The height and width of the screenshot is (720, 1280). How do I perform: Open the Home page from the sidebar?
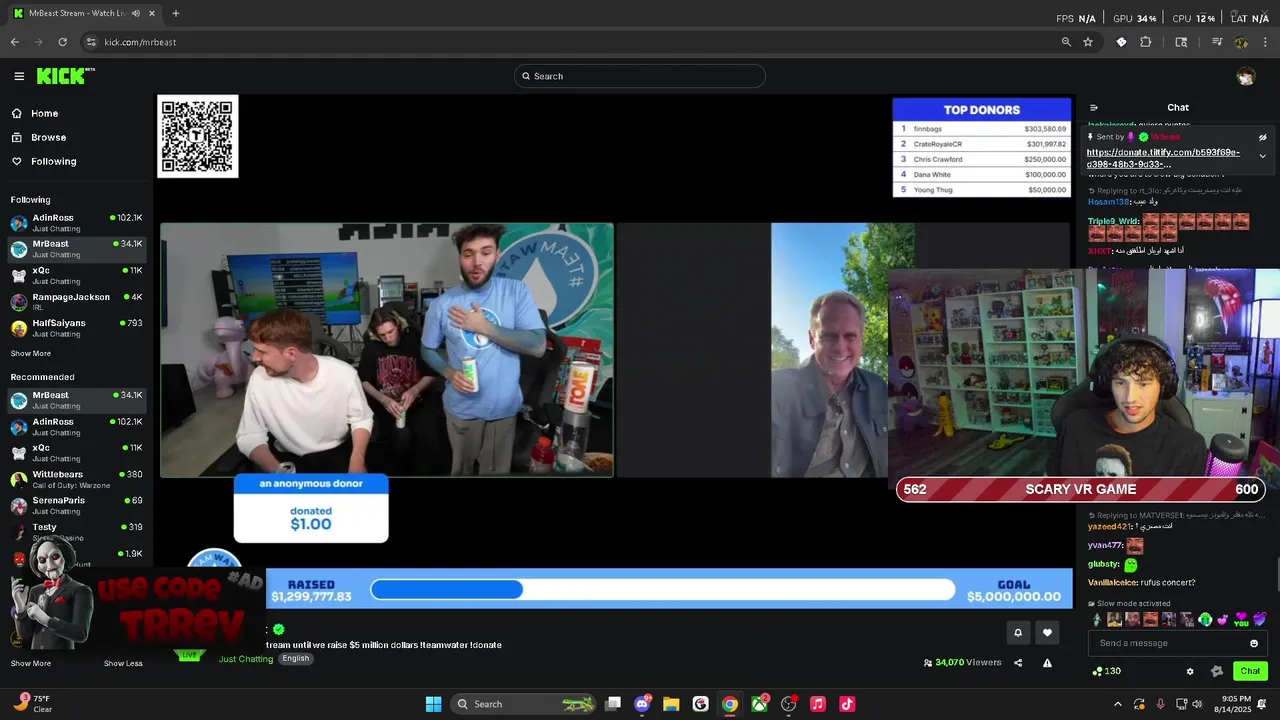[x=36, y=113]
